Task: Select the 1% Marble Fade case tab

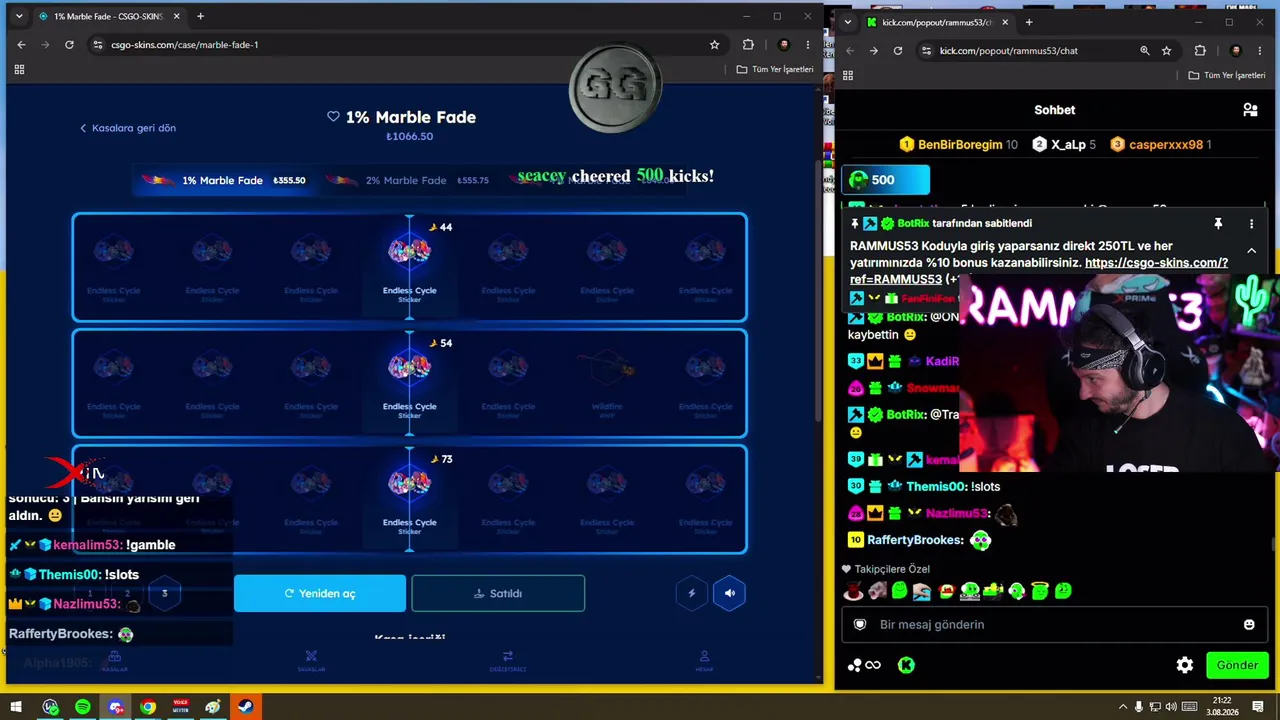Action: click(x=223, y=180)
